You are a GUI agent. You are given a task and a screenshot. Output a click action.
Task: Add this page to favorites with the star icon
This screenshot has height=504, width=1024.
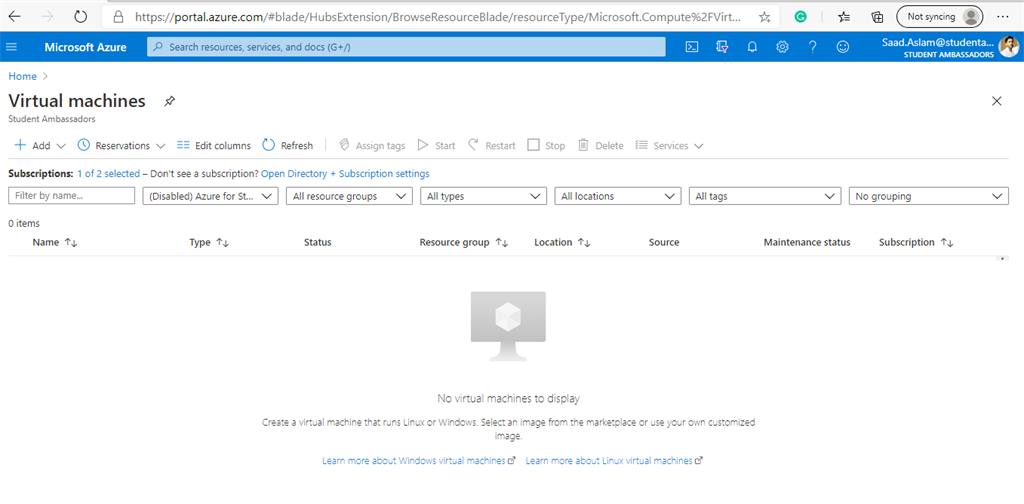764,17
